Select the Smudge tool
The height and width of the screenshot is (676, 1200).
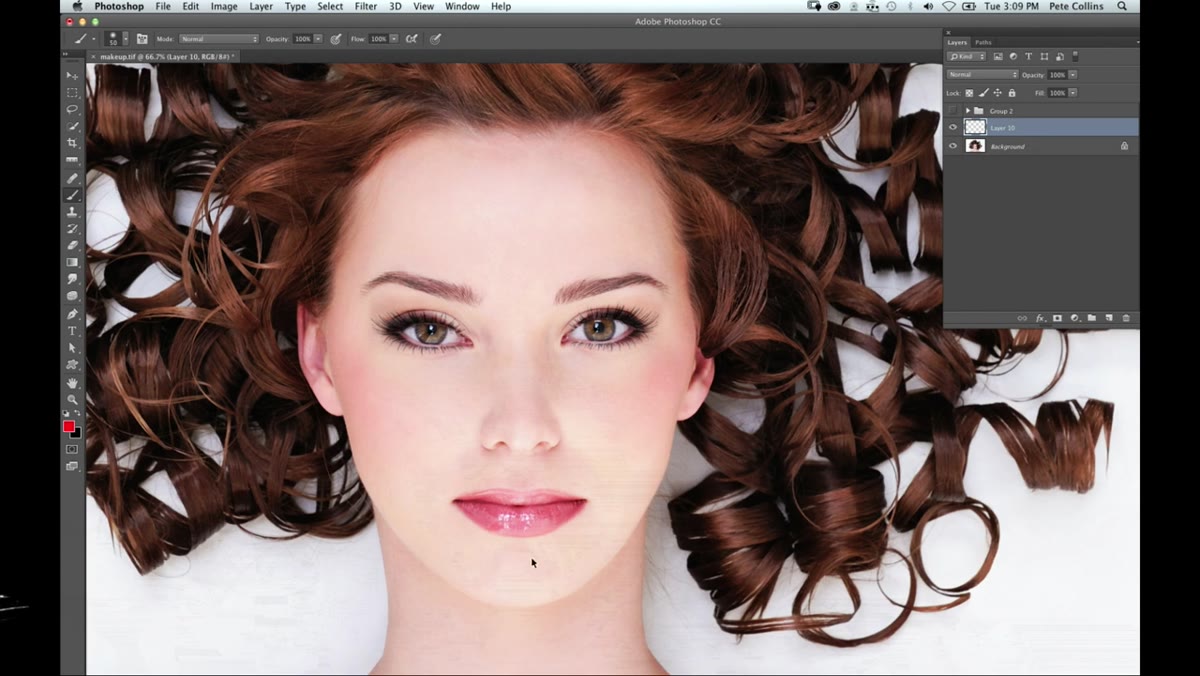[x=72, y=279]
